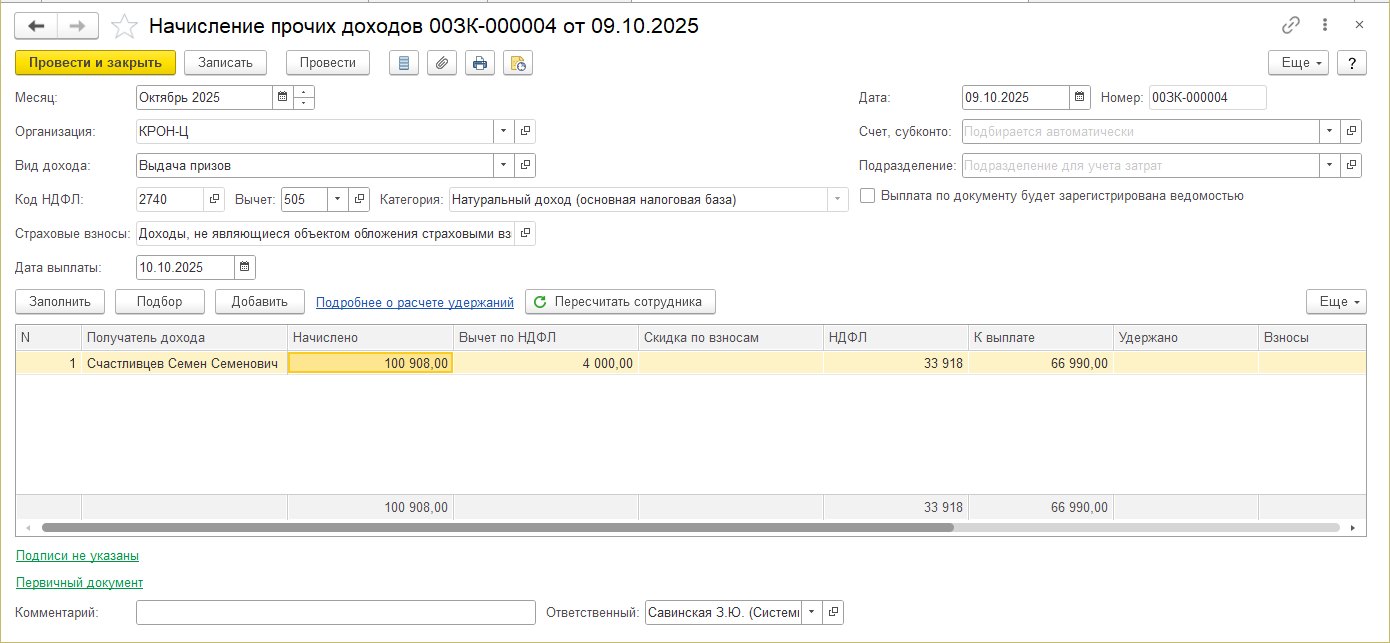Click Пересчитать сотрудника button

620,302
